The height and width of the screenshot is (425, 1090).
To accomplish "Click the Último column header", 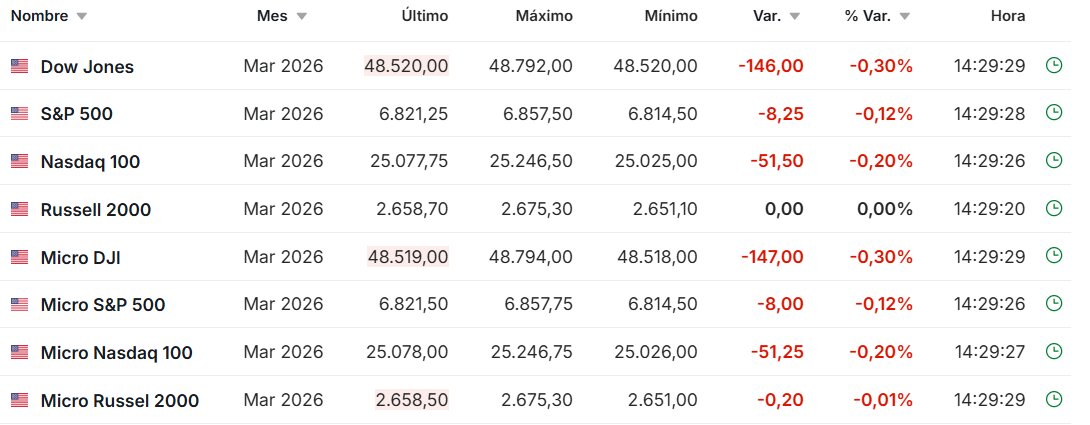I will pyautogui.click(x=424, y=17).
